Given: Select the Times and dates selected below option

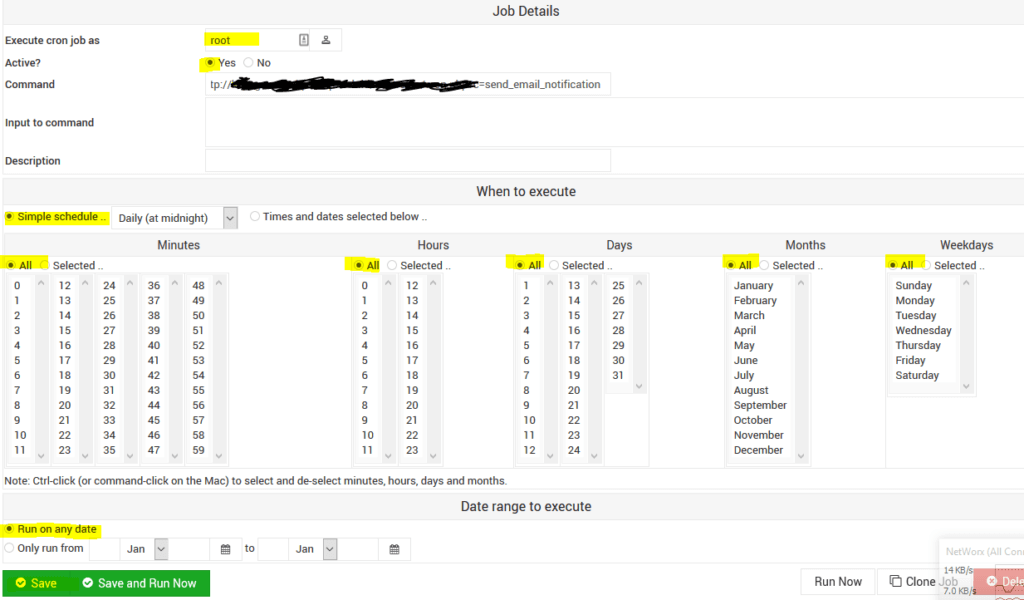Looking at the screenshot, I should 256,216.
